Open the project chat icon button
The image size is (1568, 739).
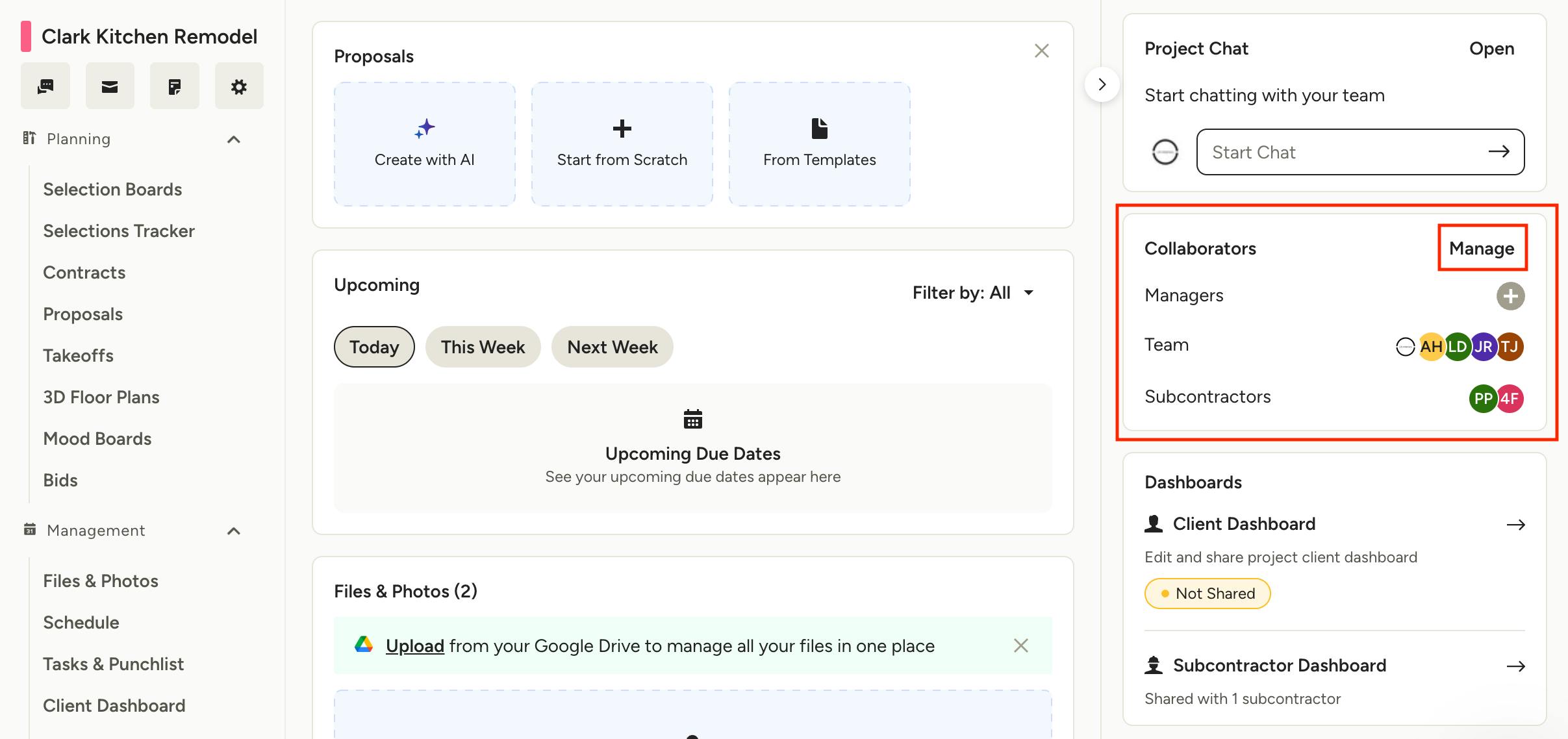[45, 86]
